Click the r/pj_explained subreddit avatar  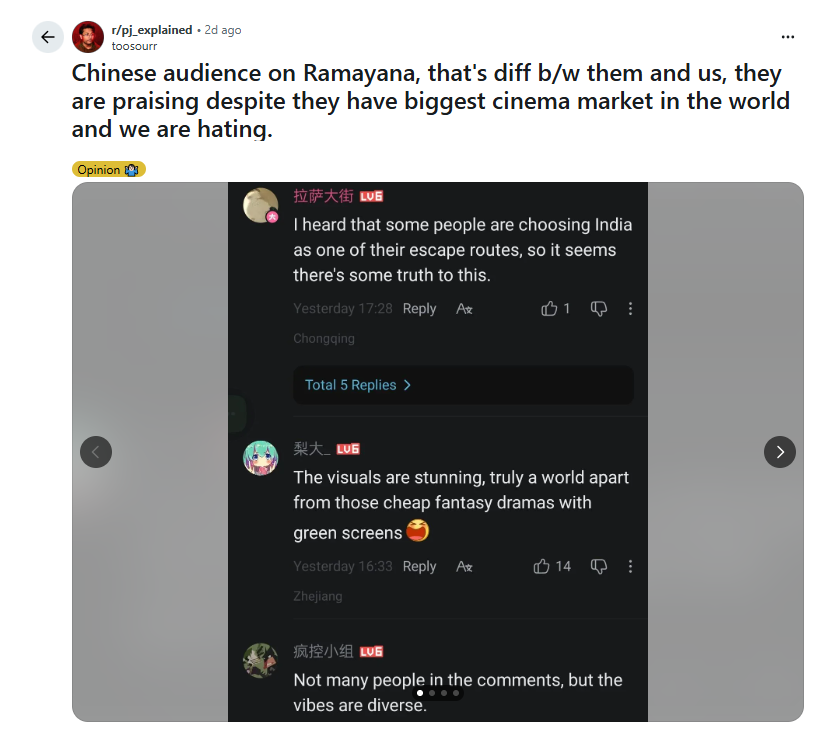point(87,36)
